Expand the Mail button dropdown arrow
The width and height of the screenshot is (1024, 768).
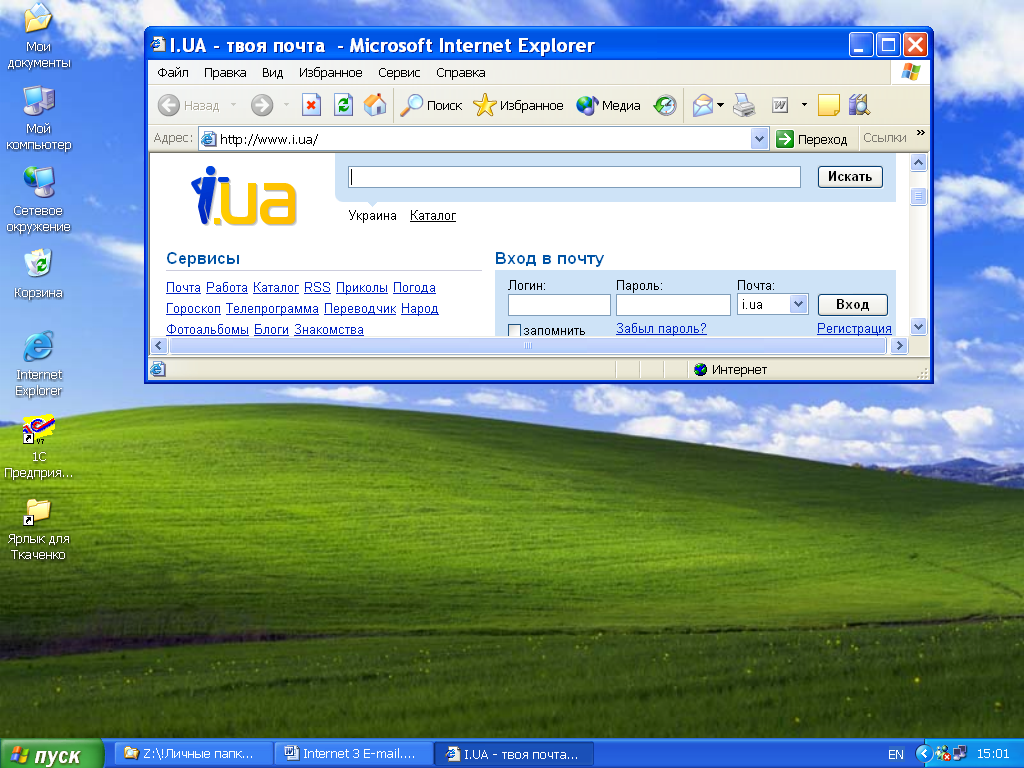coord(720,105)
